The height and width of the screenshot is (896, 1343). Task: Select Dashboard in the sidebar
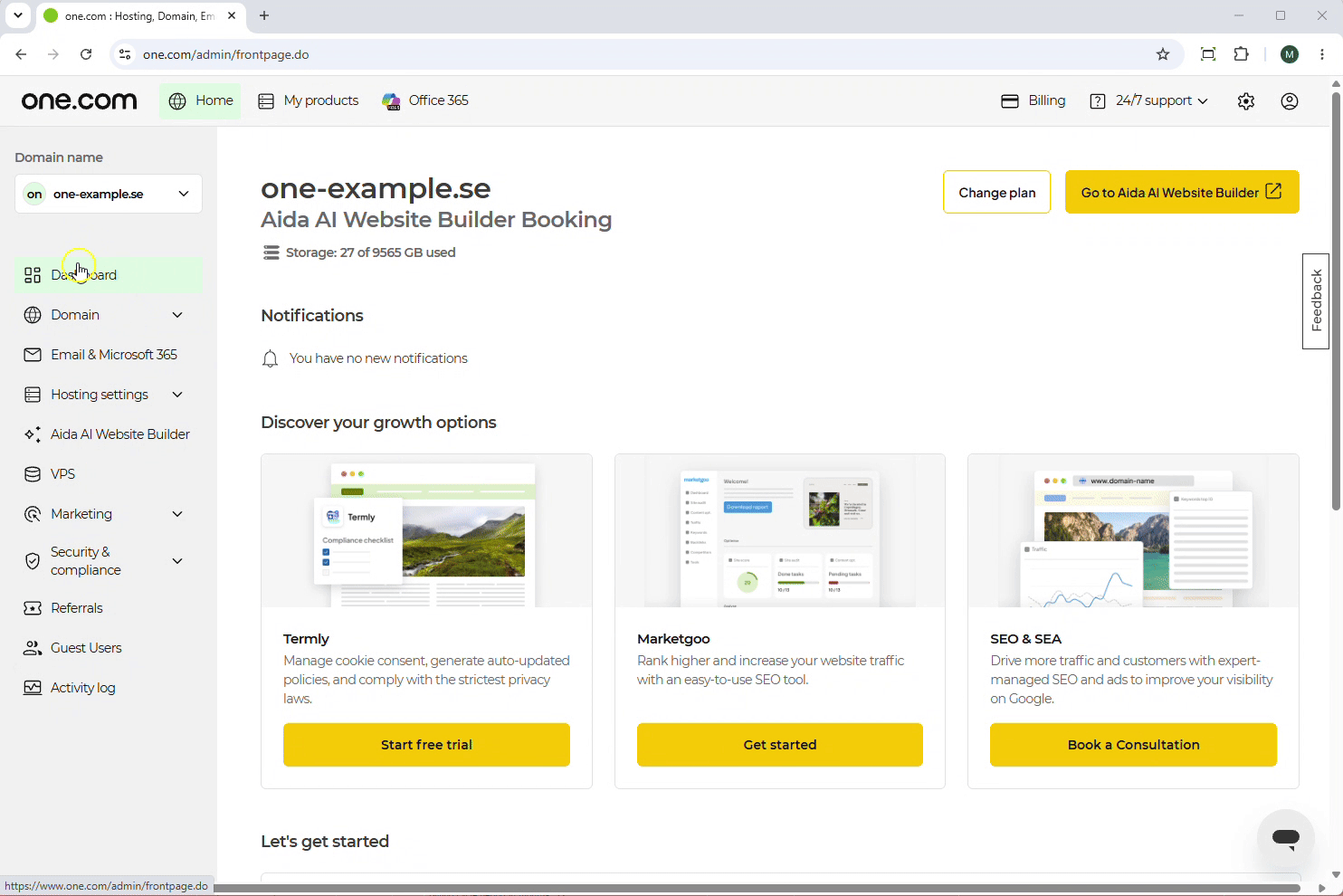[109, 275]
